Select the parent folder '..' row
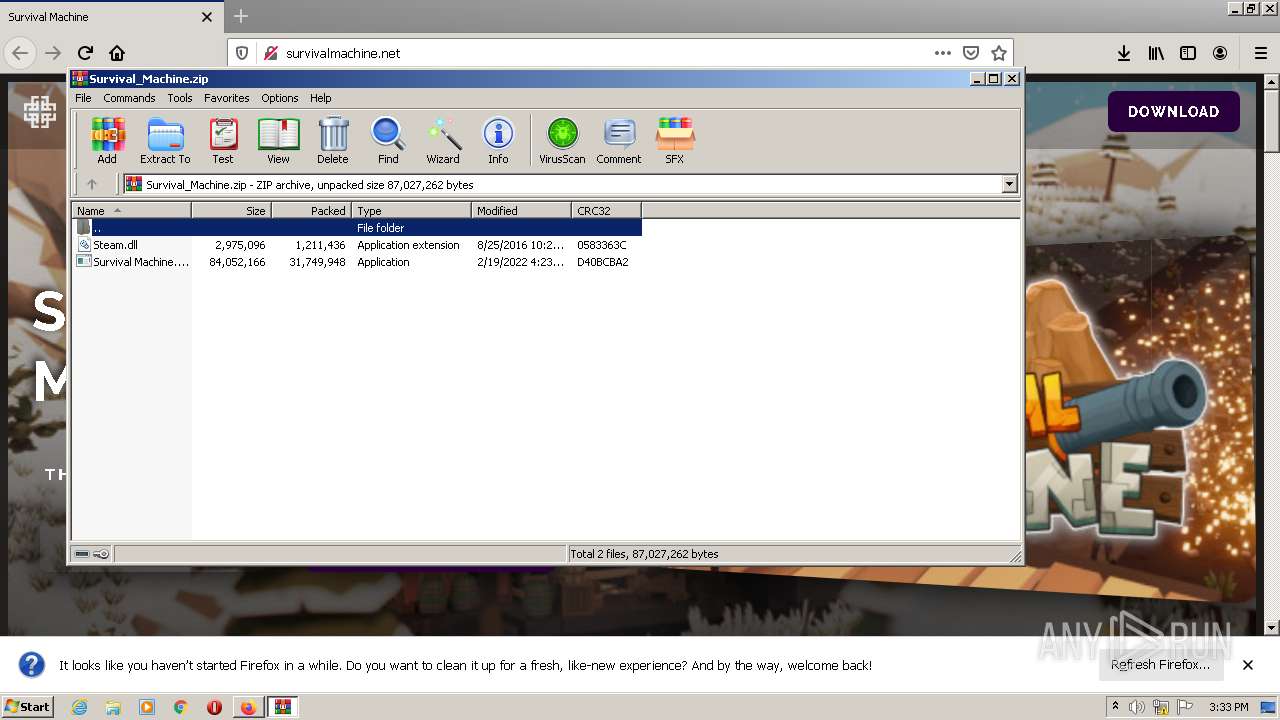The height and width of the screenshot is (720, 1280). tap(357, 228)
